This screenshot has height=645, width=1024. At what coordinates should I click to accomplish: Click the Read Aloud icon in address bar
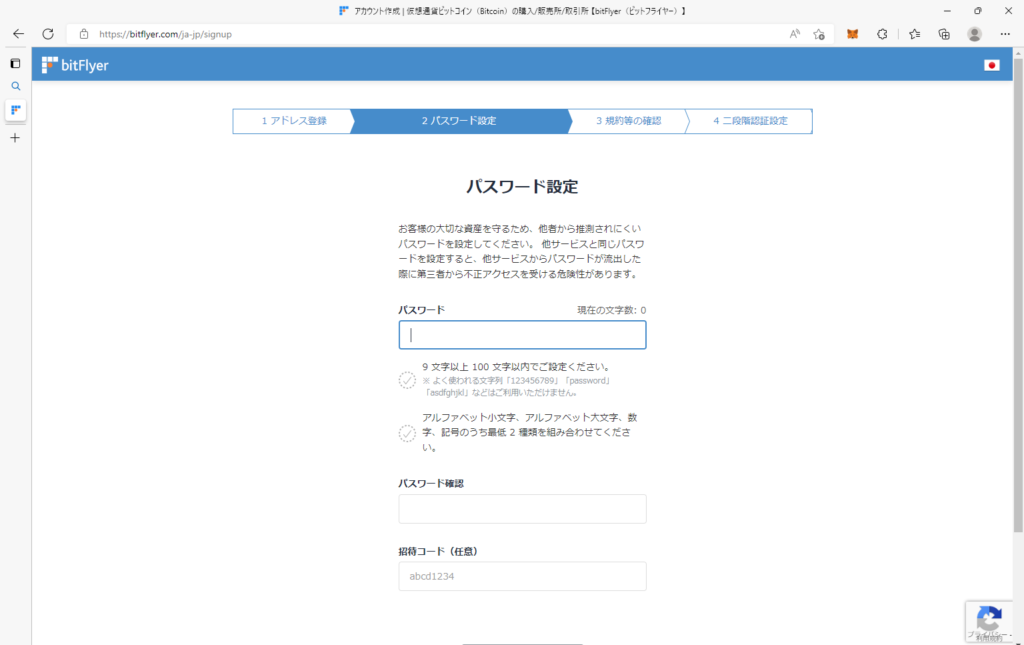click(794, 33)
